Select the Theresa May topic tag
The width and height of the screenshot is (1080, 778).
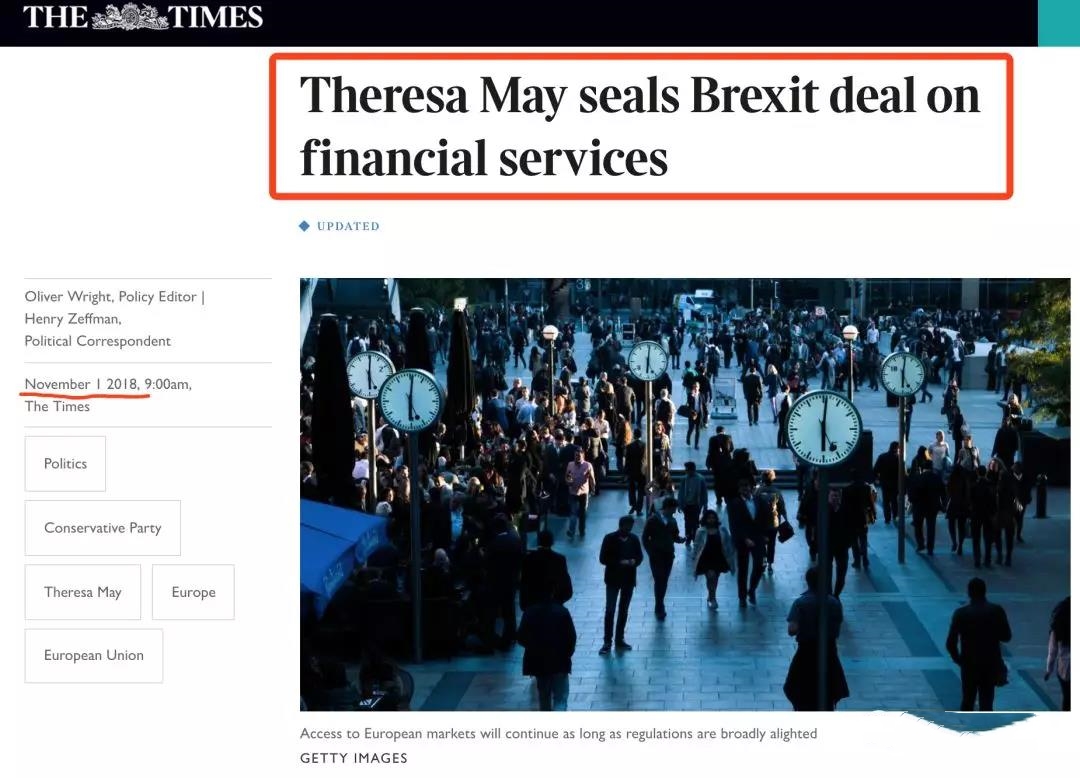tap(83, 592)
